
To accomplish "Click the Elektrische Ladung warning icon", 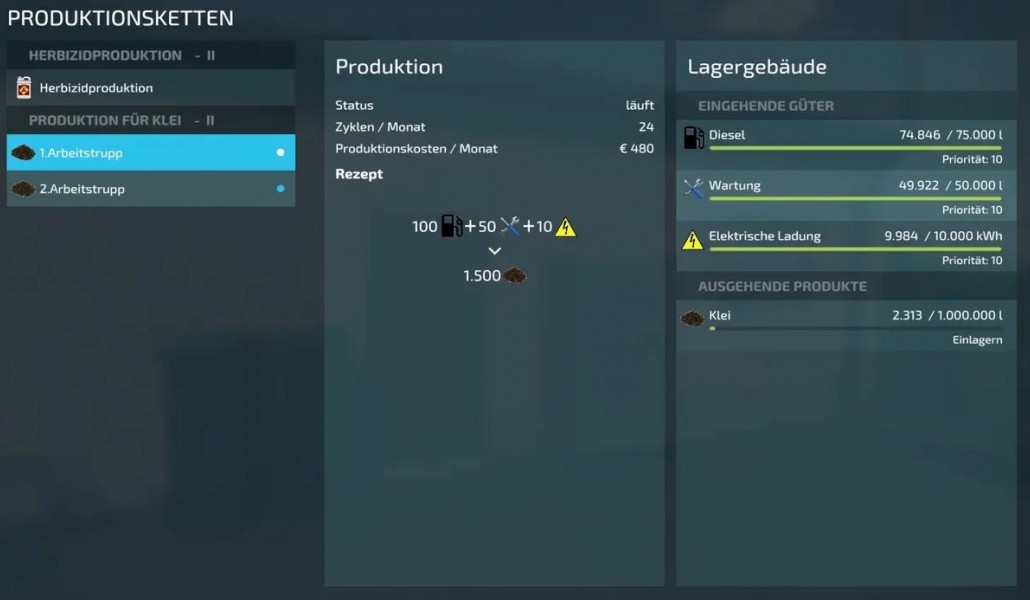I will coord(692,240).
